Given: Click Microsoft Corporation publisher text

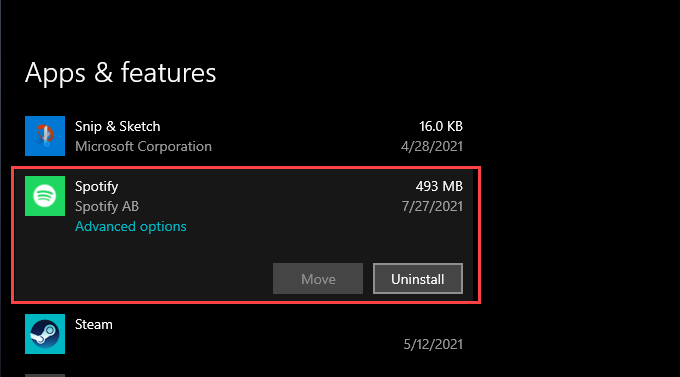Looking at the screenshot, I should pos(143,147).
